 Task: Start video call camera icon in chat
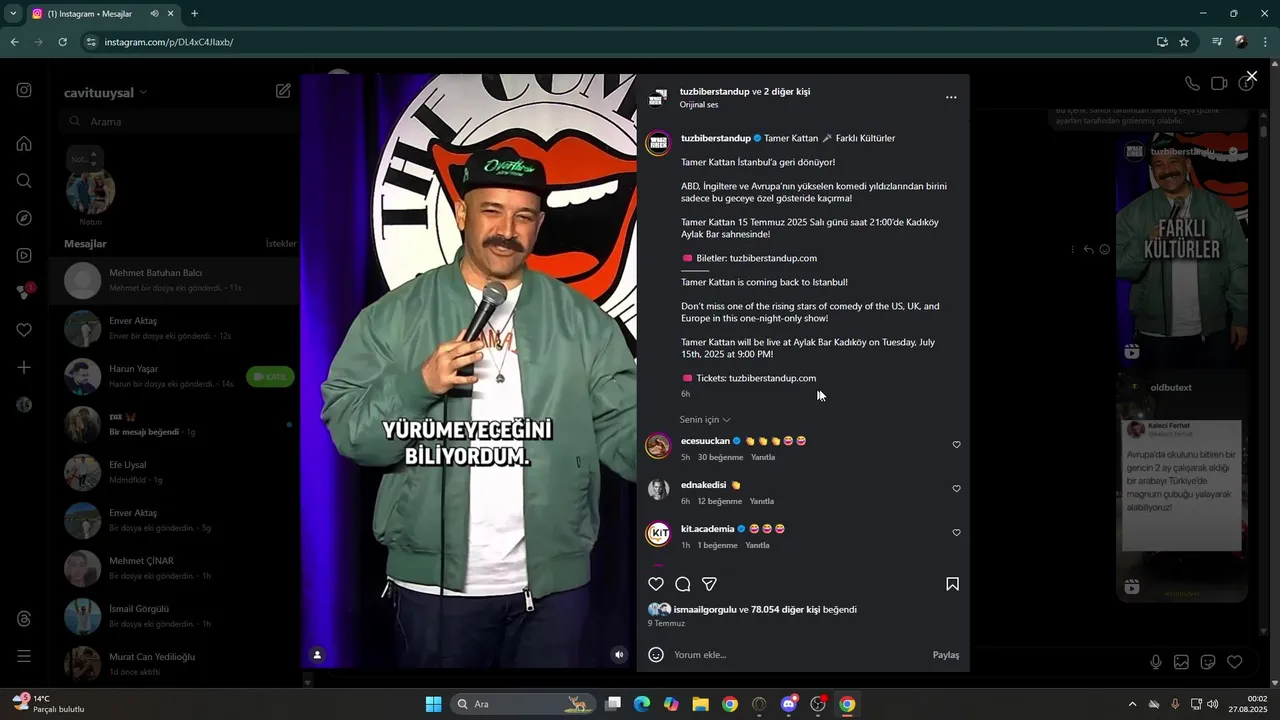(x=1219, y=84)
